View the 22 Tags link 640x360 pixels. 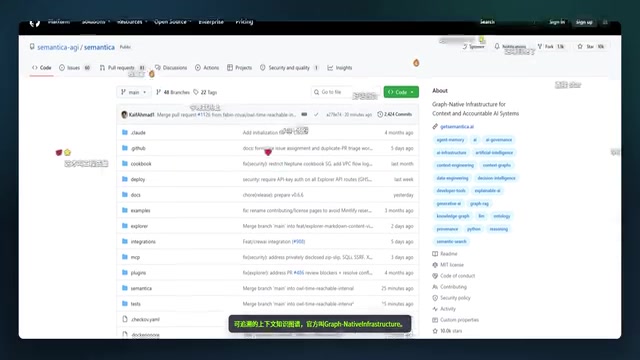tap(205, 92)
